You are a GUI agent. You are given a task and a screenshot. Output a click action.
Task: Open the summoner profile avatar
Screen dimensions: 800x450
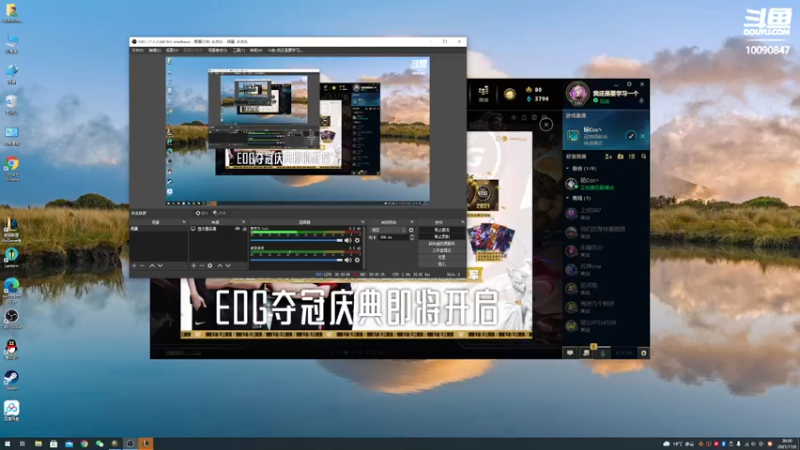(x=578, y=93)
